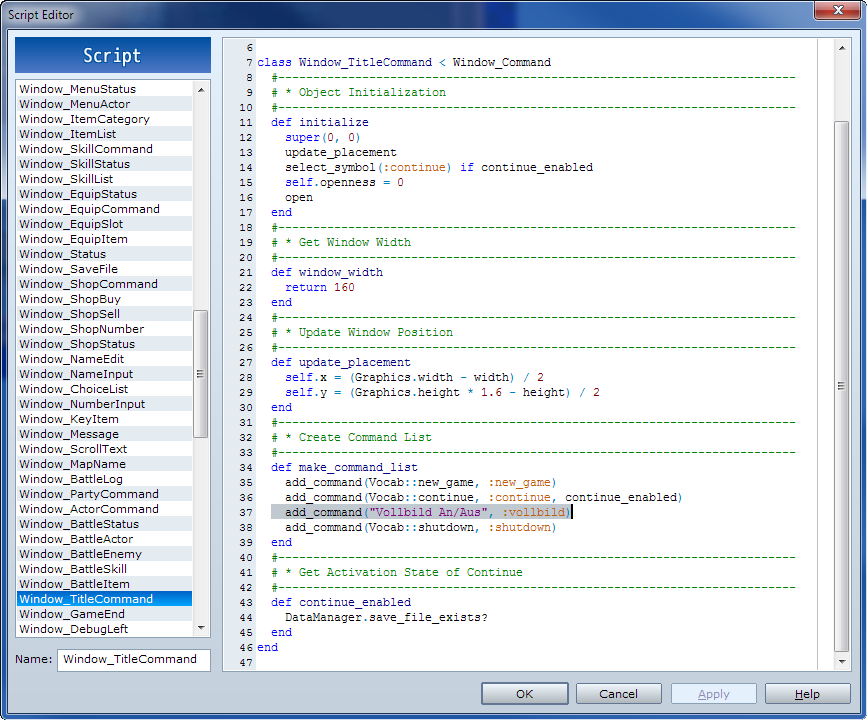Click the 'return 160' code line
Screen dimensions: 868x721
[x=320, y=287]
